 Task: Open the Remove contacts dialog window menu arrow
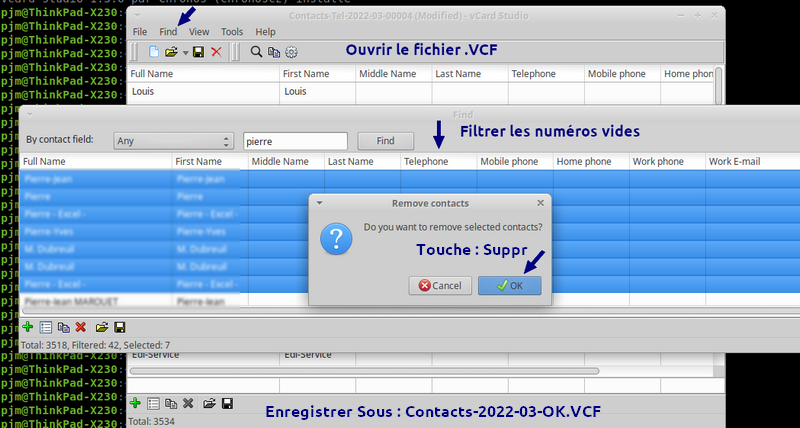click(319, 203)
